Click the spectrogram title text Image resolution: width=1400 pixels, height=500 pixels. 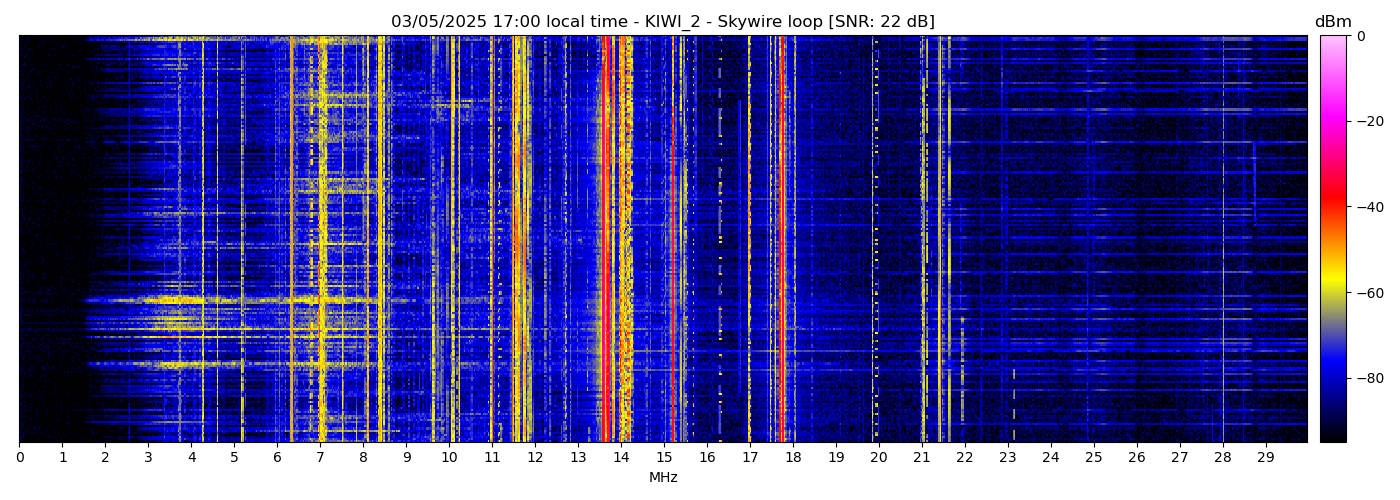tap(663, 22)
